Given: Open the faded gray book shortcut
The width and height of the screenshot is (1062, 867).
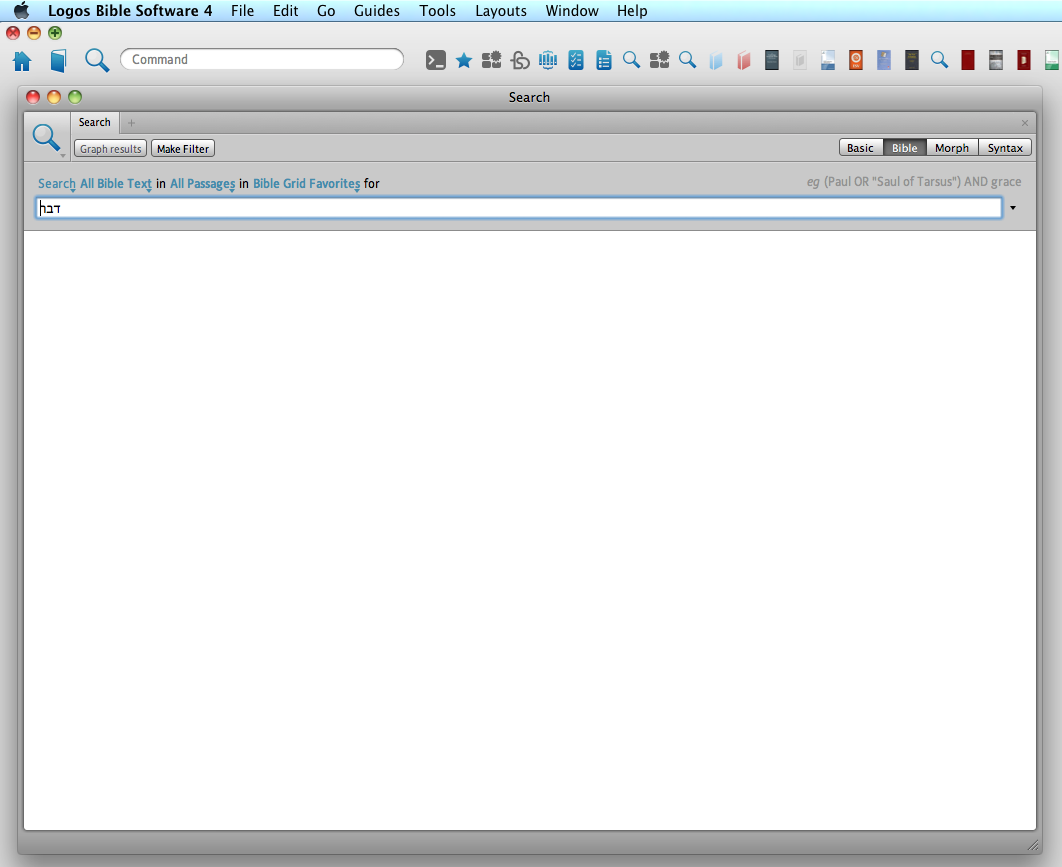Looking at the screenshot, I should (x=800, y=60).
